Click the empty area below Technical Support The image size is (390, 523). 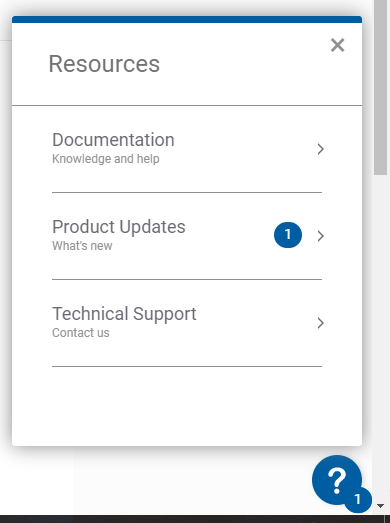tap(187, 406)
